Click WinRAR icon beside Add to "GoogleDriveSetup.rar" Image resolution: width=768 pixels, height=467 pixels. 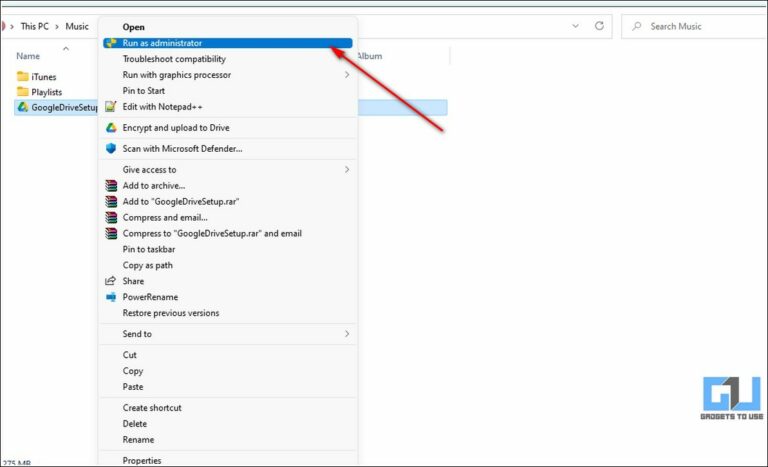[111, 201]
